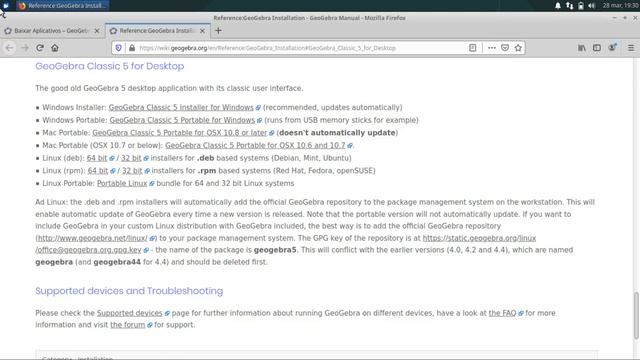Click GeoGebra Classic 5 for Desktop heading
This screenshot has width=640, height=360.
click(x=109, y=66)
